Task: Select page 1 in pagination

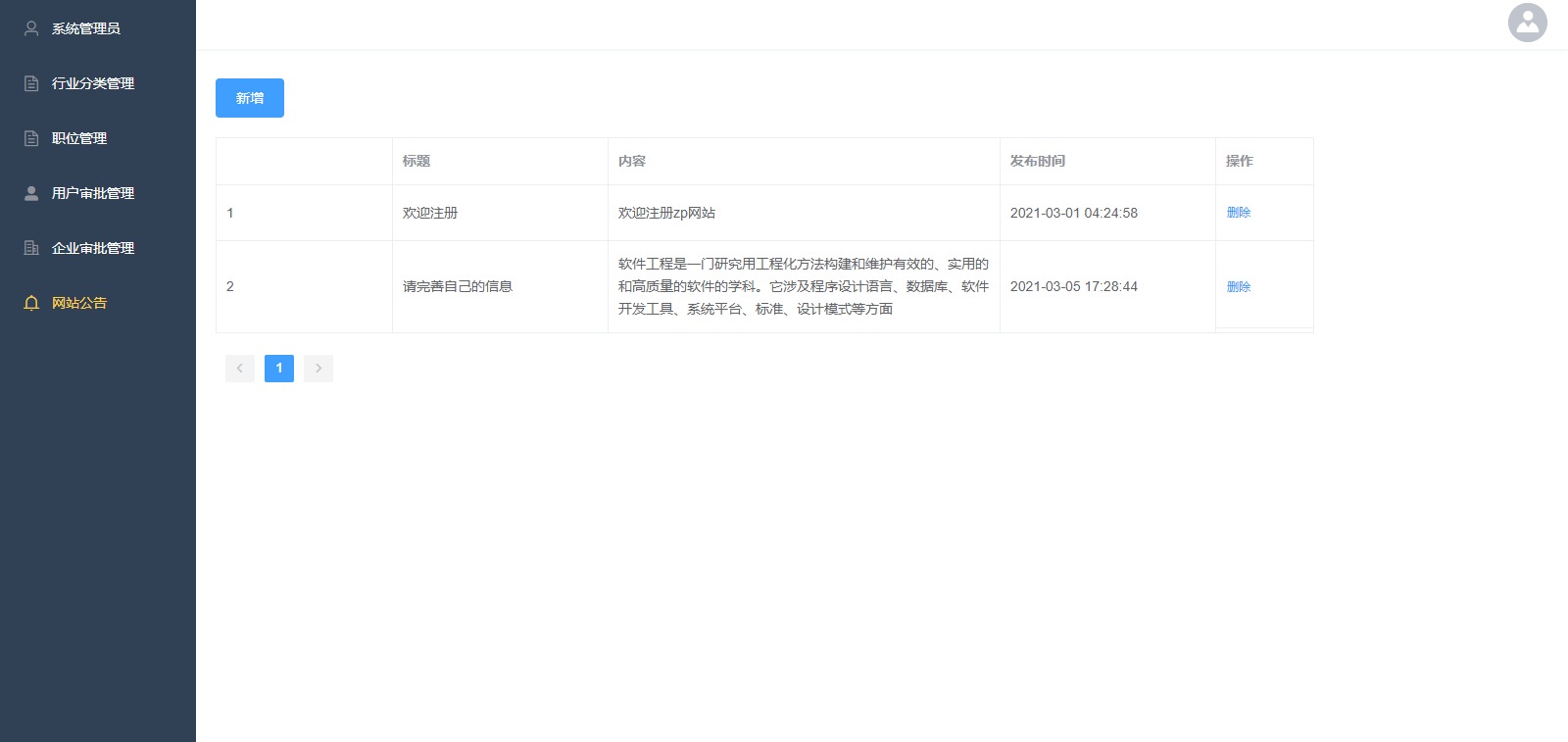Action: [x=279, y=369]
